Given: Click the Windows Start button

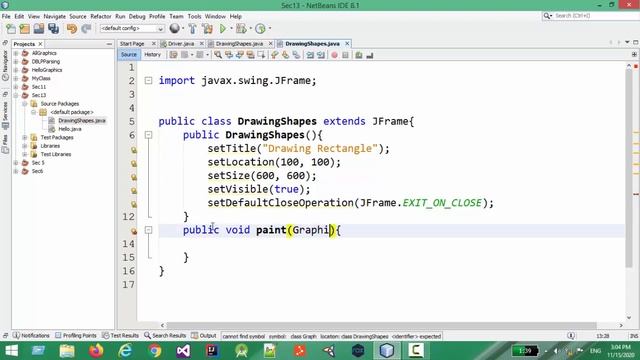Looking at the screenshot, I should [11, 351].
